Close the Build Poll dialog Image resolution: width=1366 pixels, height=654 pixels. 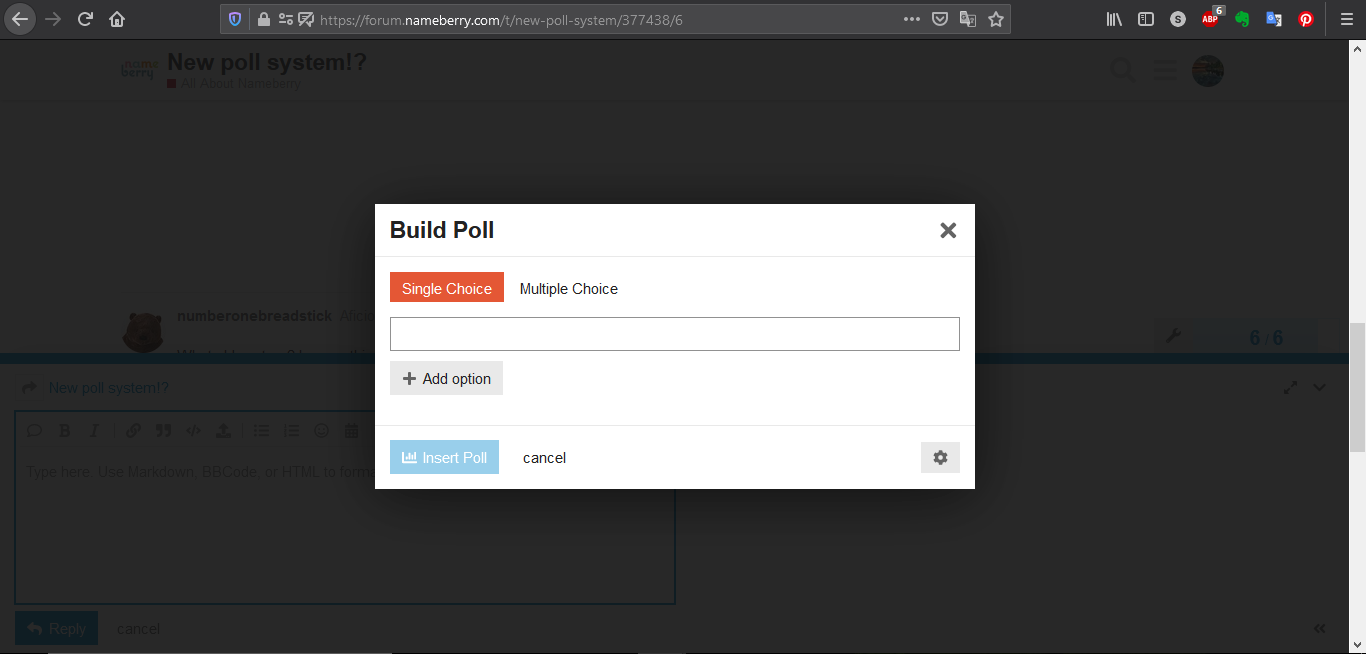click(948, 231)
